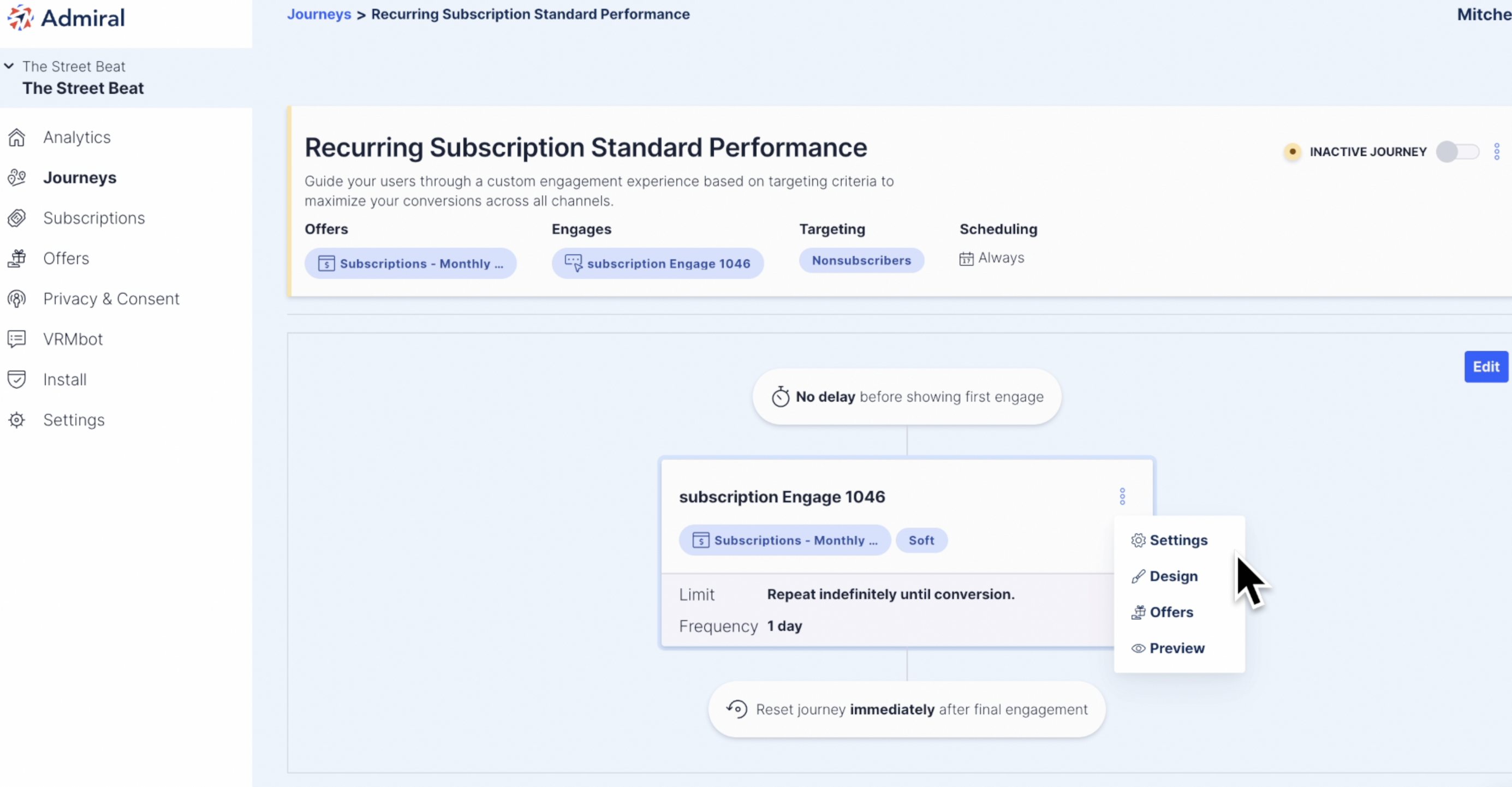The width and height of the screenshot is (1512, 787).
Task: Click the subscription Engage 1046 card title
Action: click(x=782, y=497)
